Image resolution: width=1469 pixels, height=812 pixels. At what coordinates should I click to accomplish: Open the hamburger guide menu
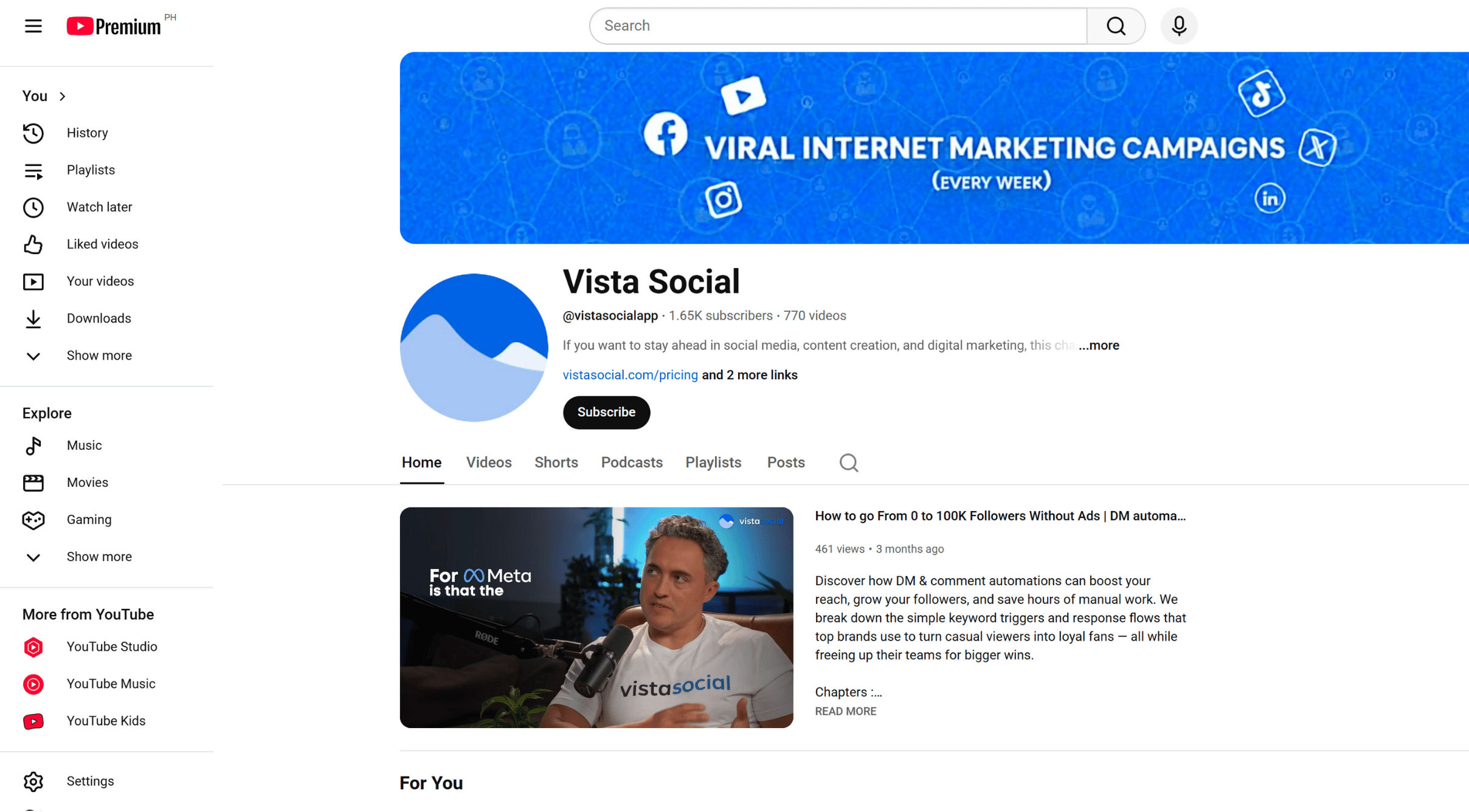coord(33,26)
